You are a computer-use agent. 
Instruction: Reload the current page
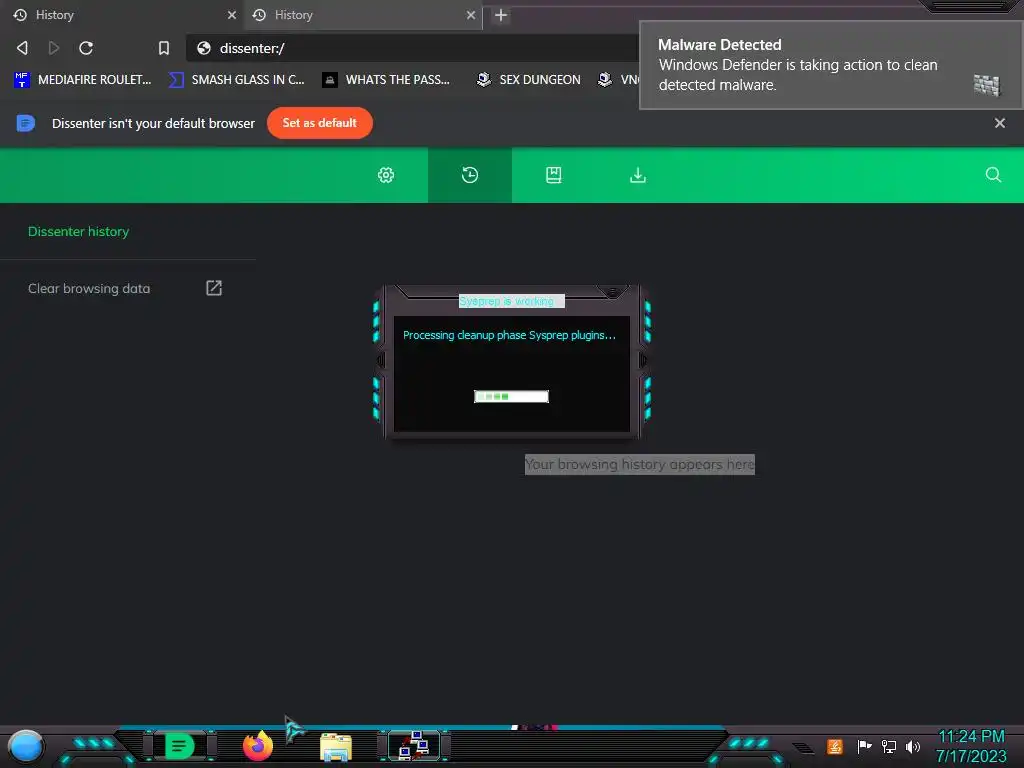86,48
